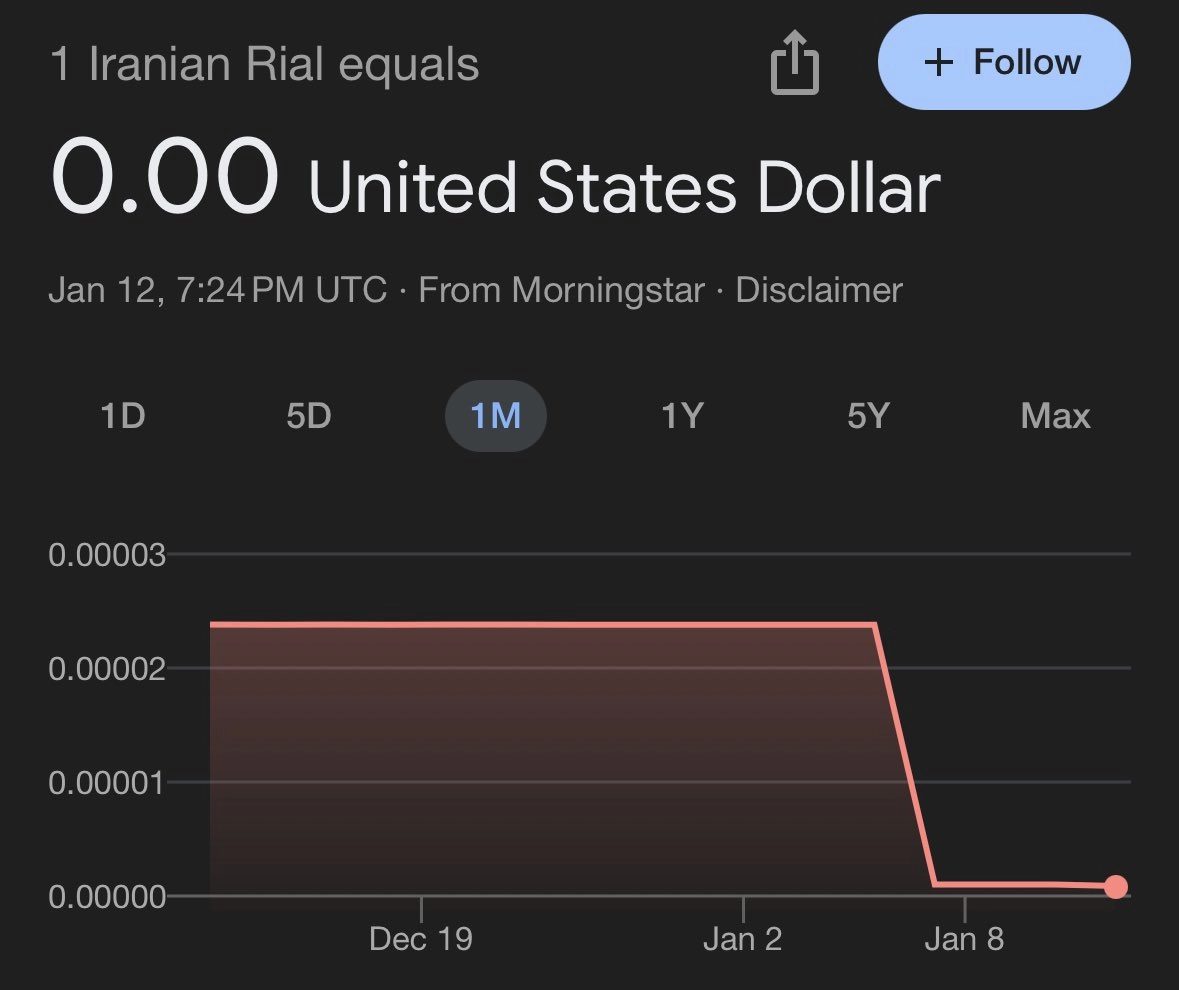Image resolution: width=1179 pixels, height=990 pixels.
Task: Show the Max time range
Action: (1055, 415)
